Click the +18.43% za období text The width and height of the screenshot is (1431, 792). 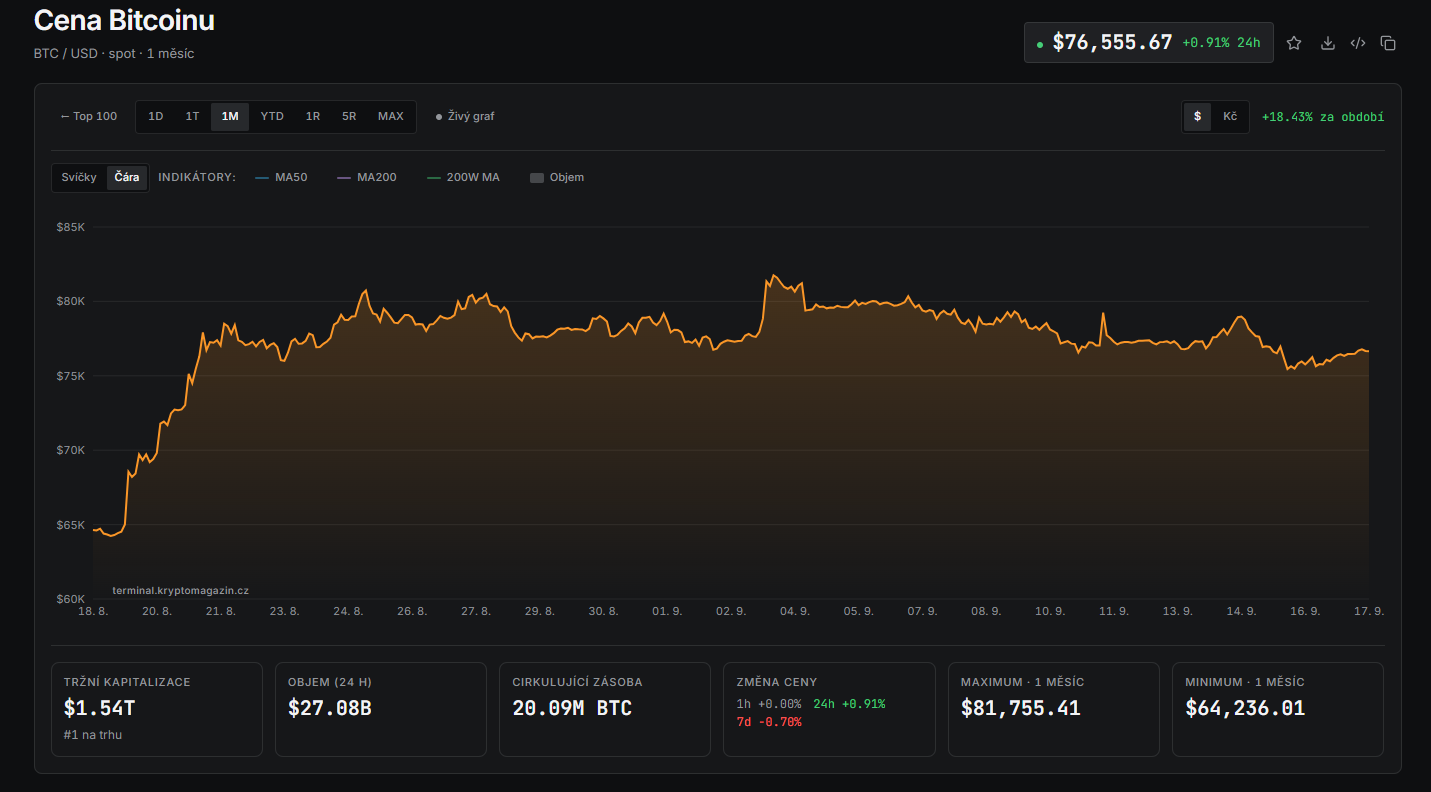coord(1323,117)
